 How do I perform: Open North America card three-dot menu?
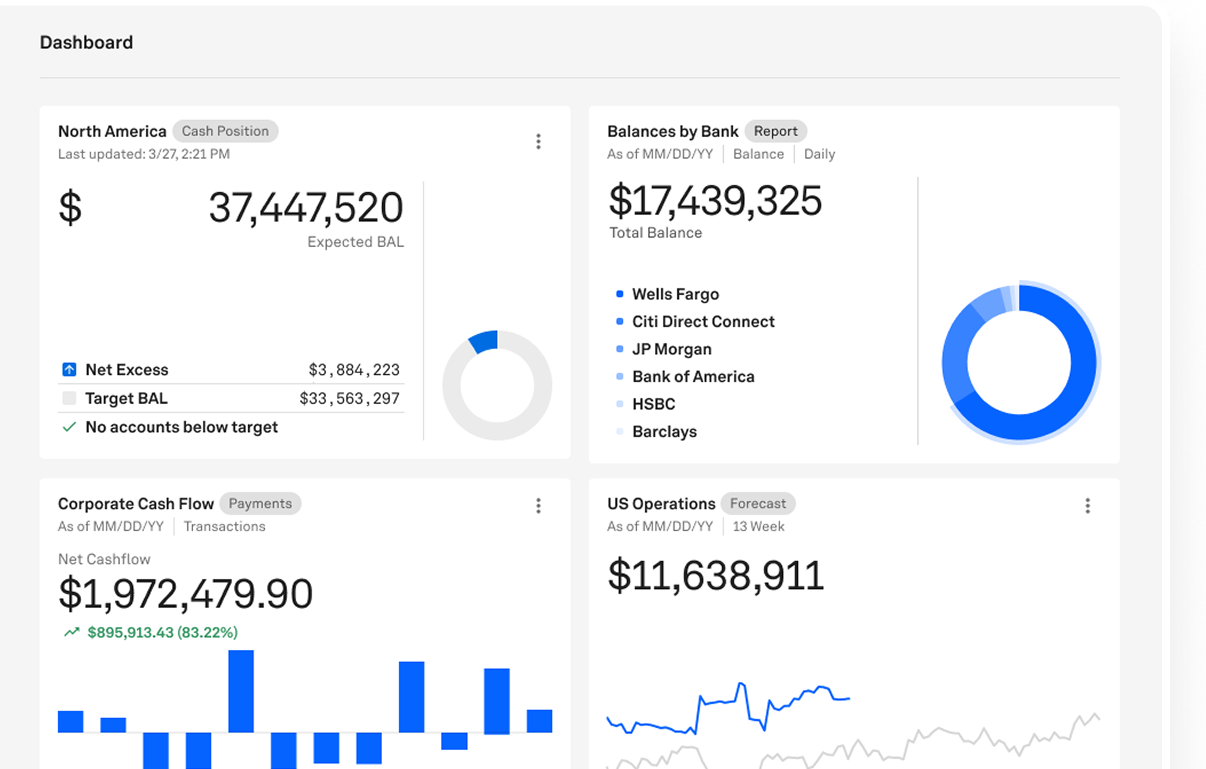coord(538,142)
